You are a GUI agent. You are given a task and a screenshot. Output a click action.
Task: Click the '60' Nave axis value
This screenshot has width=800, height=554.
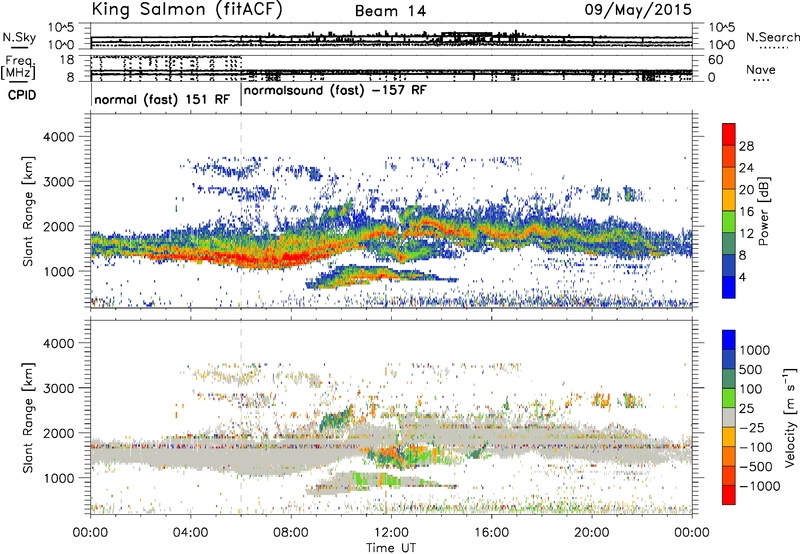point(715,60)
